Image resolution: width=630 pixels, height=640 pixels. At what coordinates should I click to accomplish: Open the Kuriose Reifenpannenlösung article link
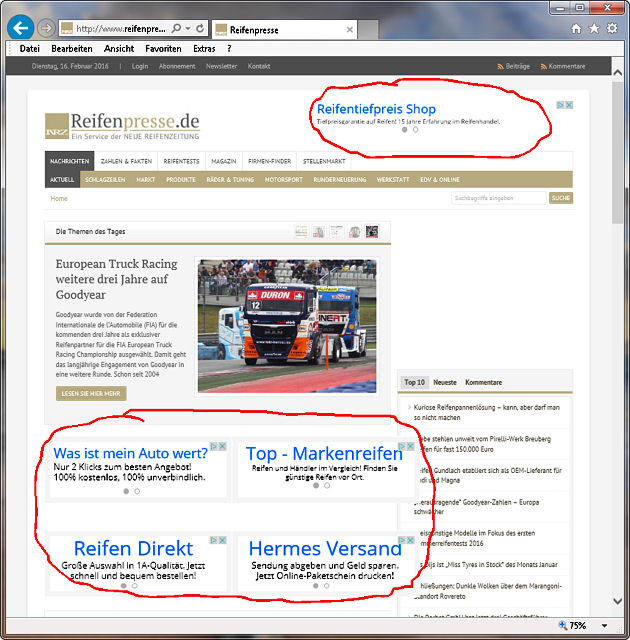pos(486,412)
